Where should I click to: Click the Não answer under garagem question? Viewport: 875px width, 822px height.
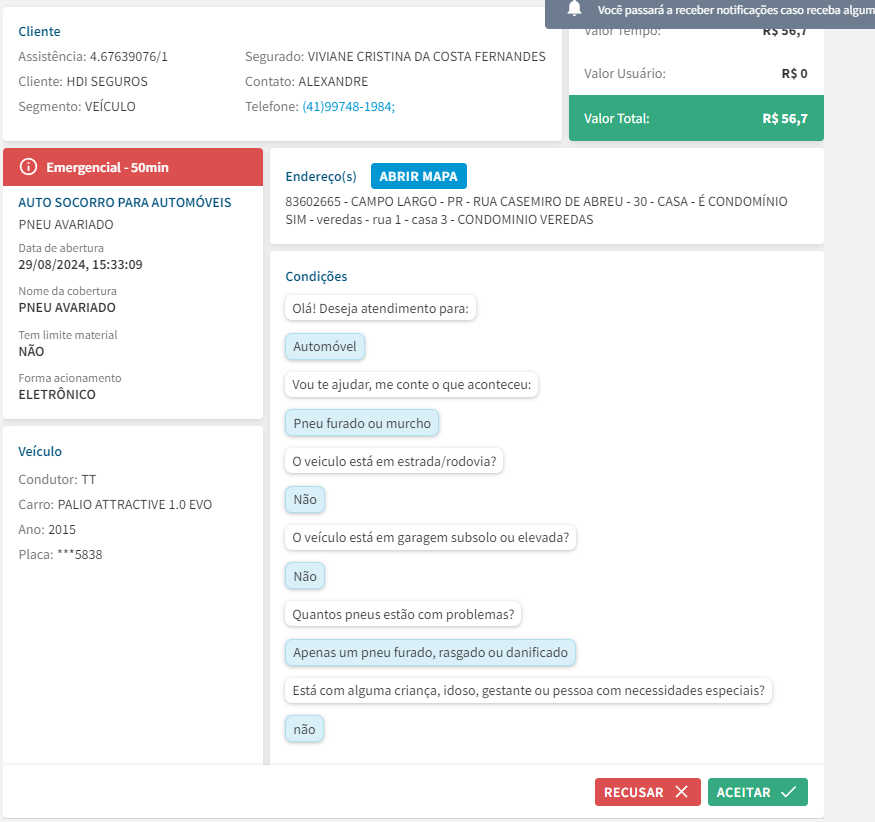(x=305, y=576)
